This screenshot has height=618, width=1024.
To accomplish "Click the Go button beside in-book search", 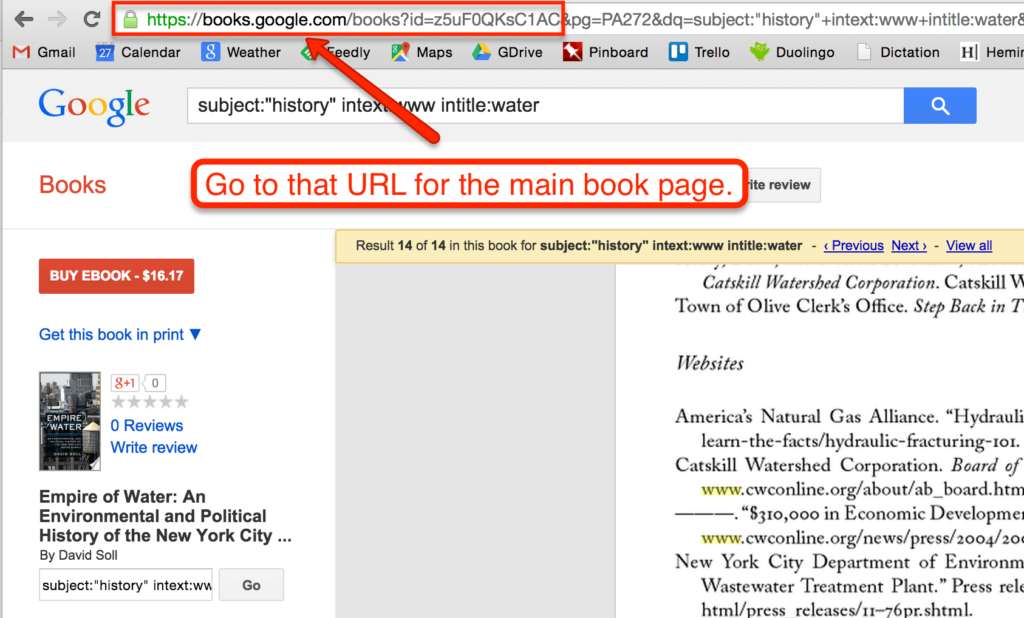I will 251,585.
